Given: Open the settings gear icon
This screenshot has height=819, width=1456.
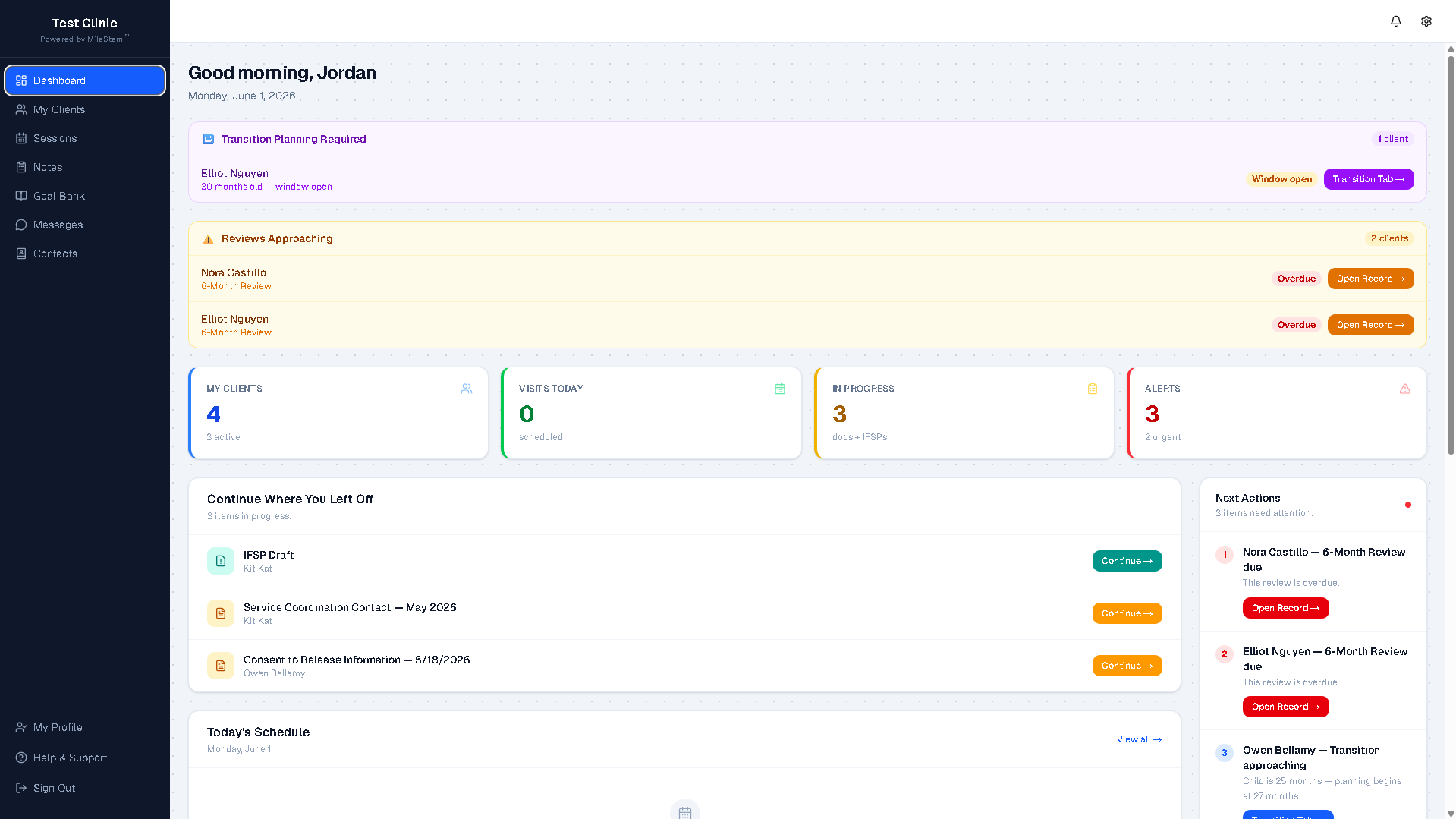Looking at the screenshot, I should click(1426, 21).
